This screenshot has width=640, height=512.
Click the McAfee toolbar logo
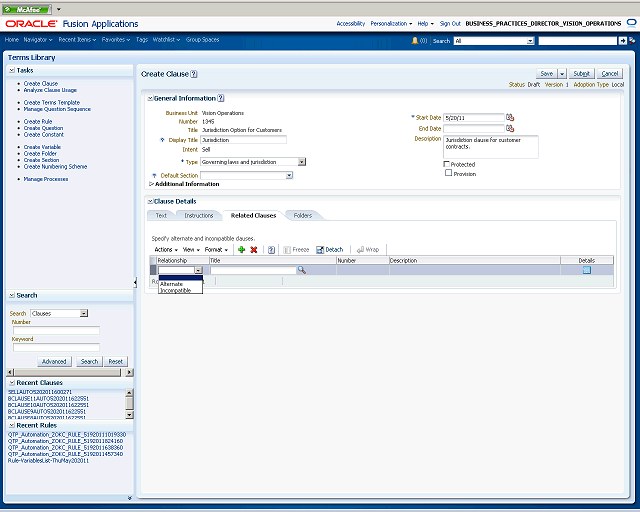(27, 9)
